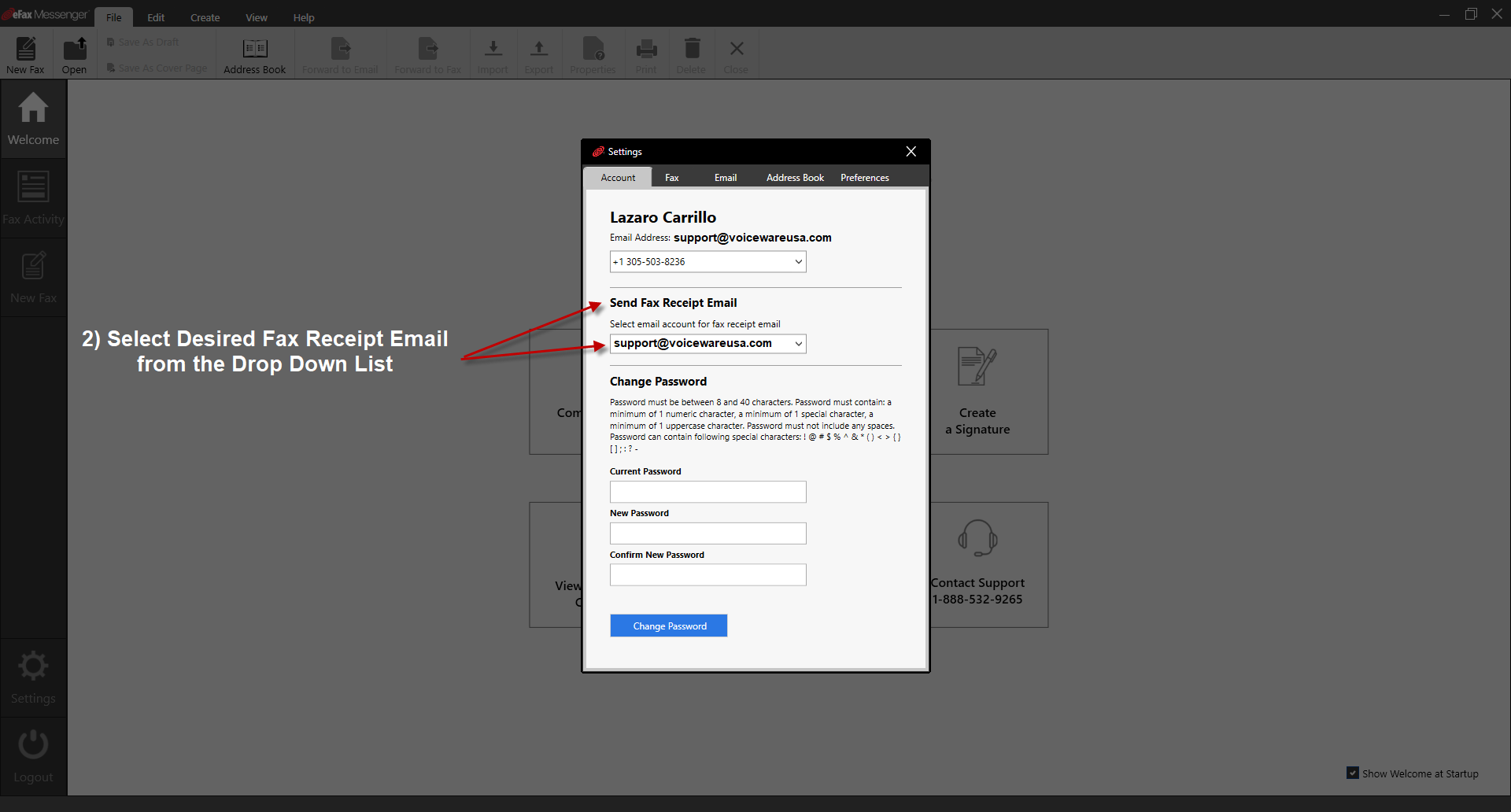1511x812 pixels.
Task: Start a New Fax from the sidebar
Action: click(33, 277)
